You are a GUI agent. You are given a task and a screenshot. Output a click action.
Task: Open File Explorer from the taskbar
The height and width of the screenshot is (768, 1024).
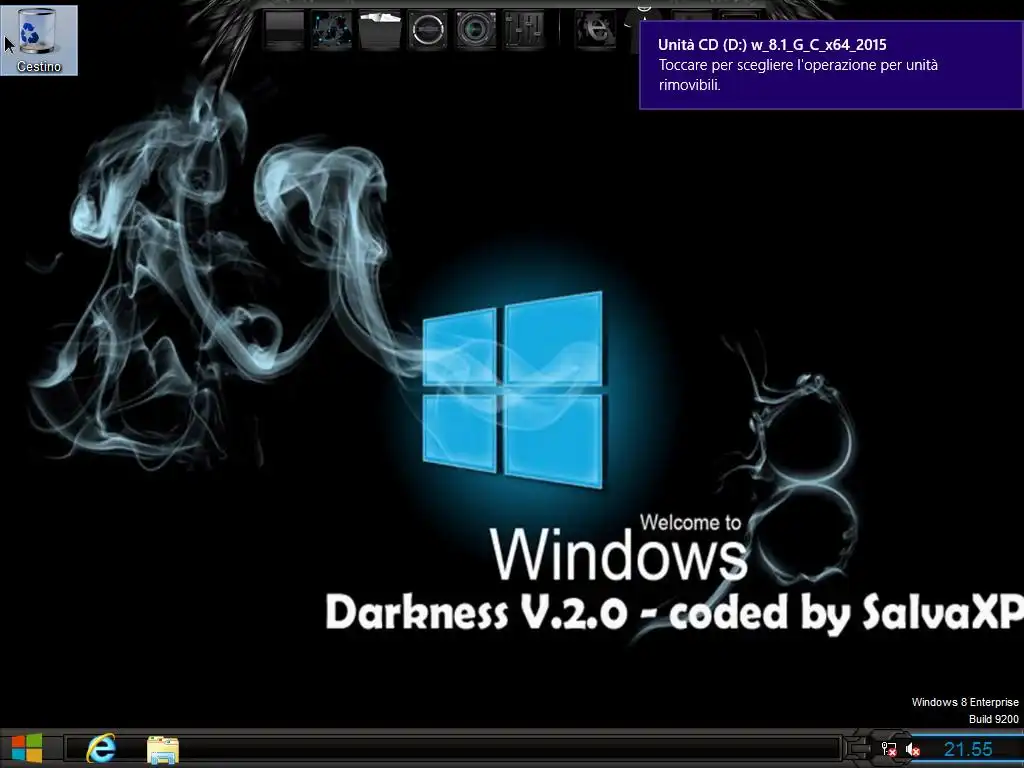pos(163,749)
